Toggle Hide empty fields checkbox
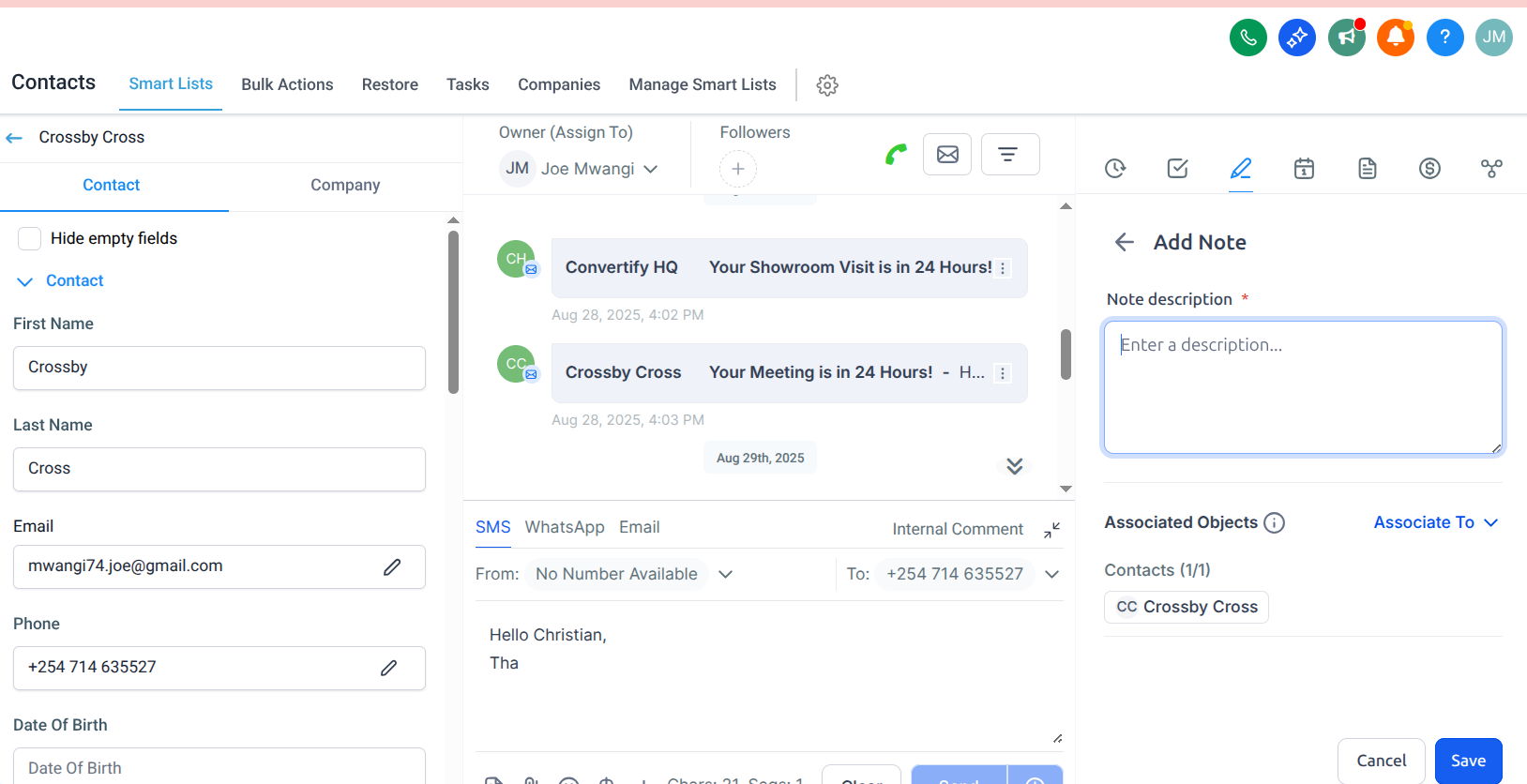1527x784 pixels. coord(30,238)
